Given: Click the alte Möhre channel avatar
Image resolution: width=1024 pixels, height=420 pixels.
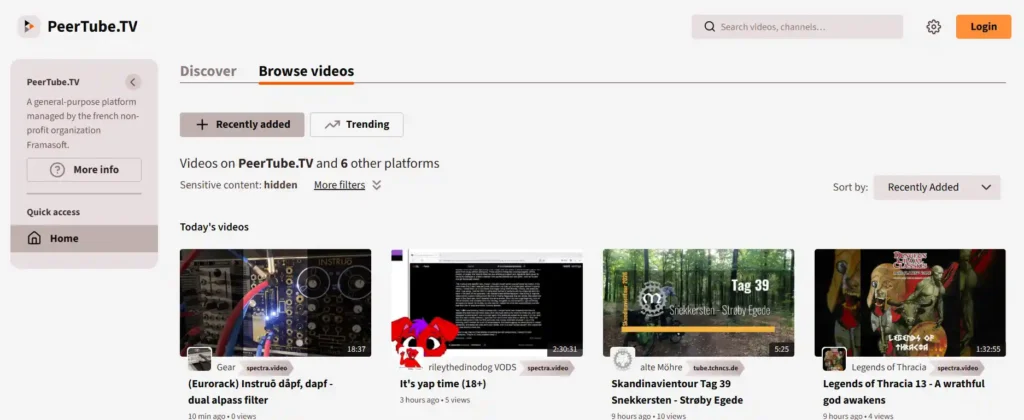Looking at the screenshot, I should click(622, 359).
